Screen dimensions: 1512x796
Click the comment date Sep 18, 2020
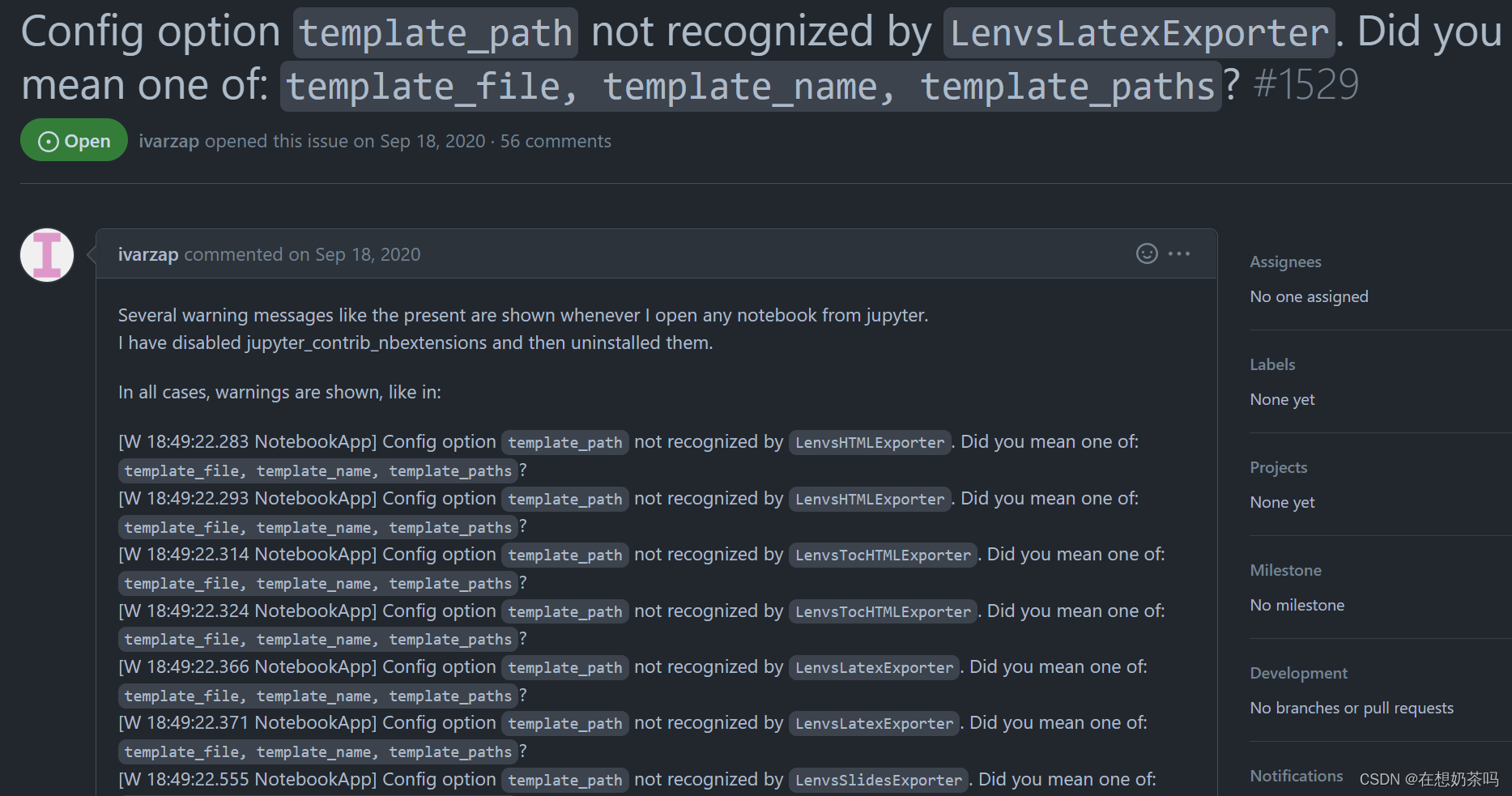point(368,254)
